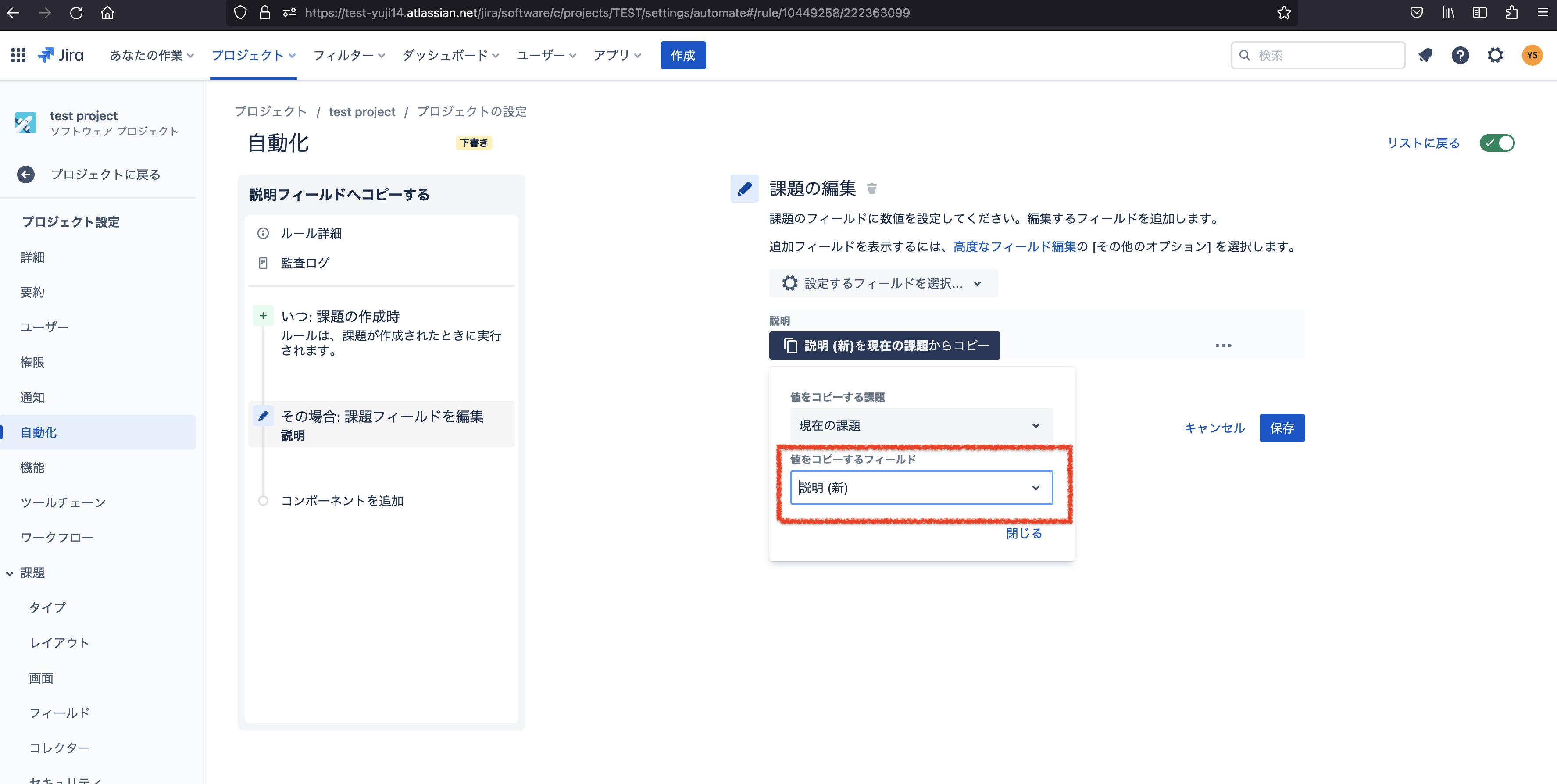The width and height of the screenshot is (1557, 784).
Task: Click the + icon on the 課題の作成時 trigger
Action: click(x=262, y=315)
